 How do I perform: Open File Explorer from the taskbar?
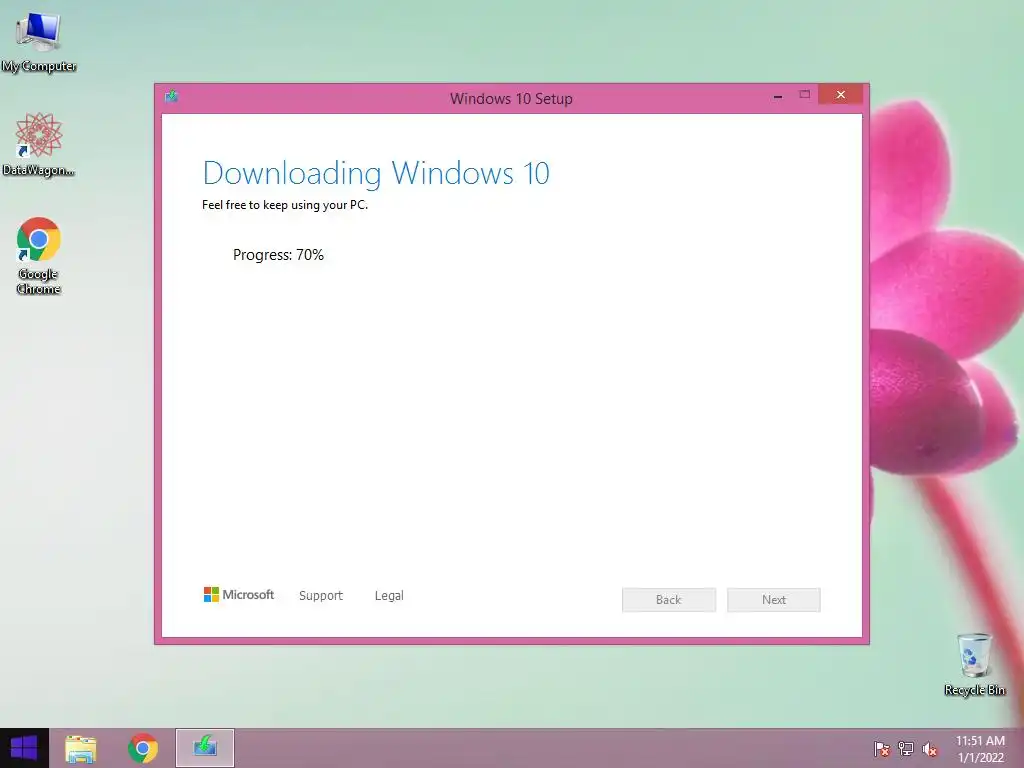point(80,748)
